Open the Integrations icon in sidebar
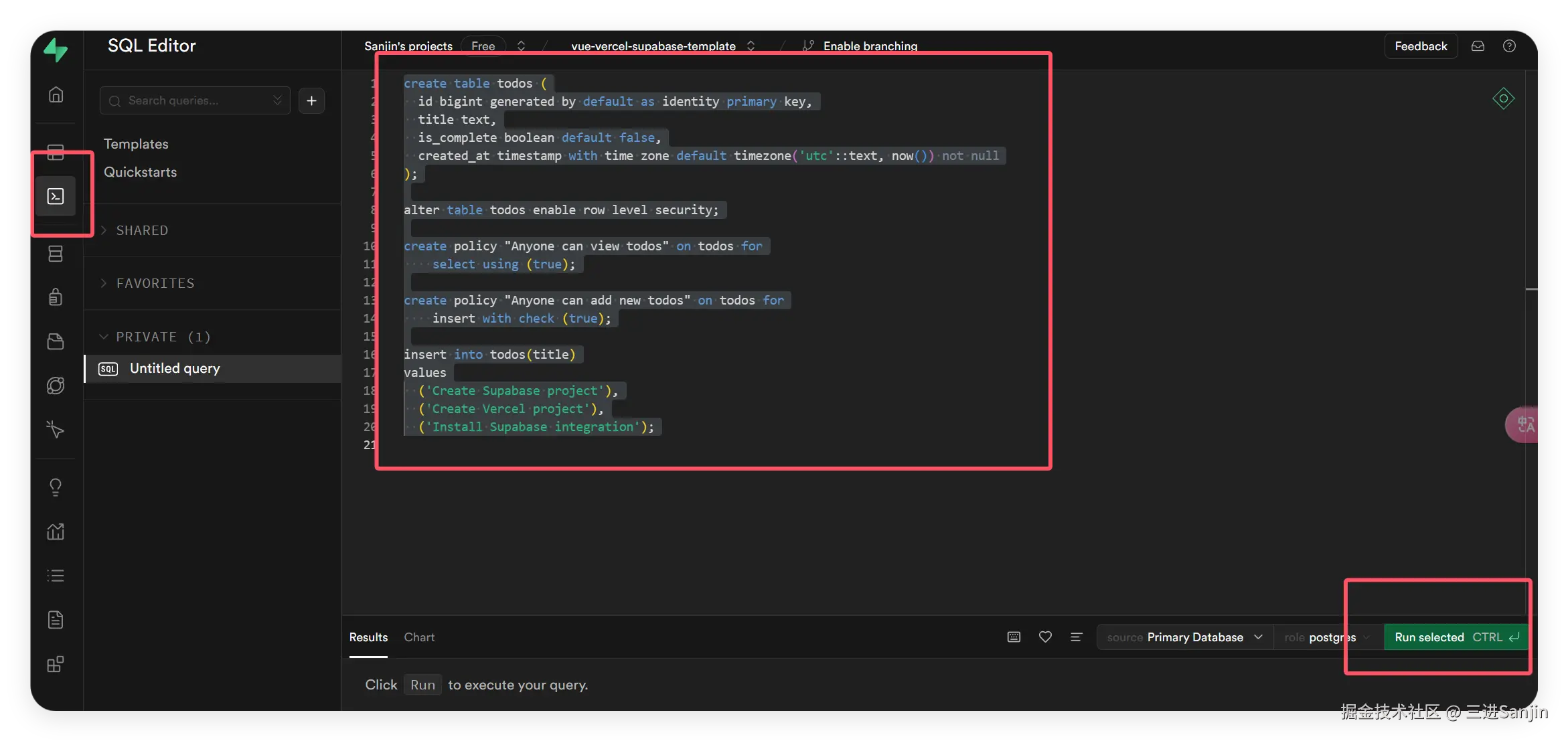 pyautogui.click(x=56, y=664)
